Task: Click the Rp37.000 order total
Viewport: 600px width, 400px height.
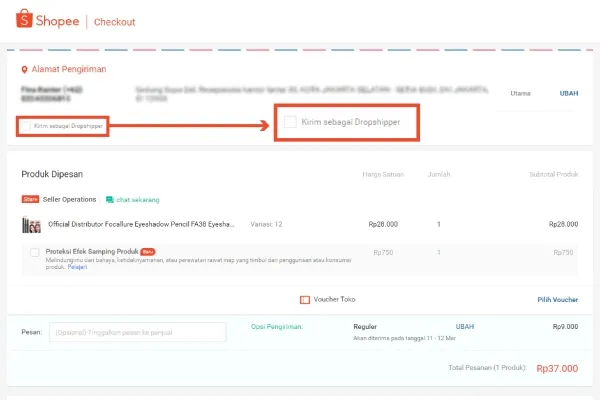Action: (x=557, y=369)
